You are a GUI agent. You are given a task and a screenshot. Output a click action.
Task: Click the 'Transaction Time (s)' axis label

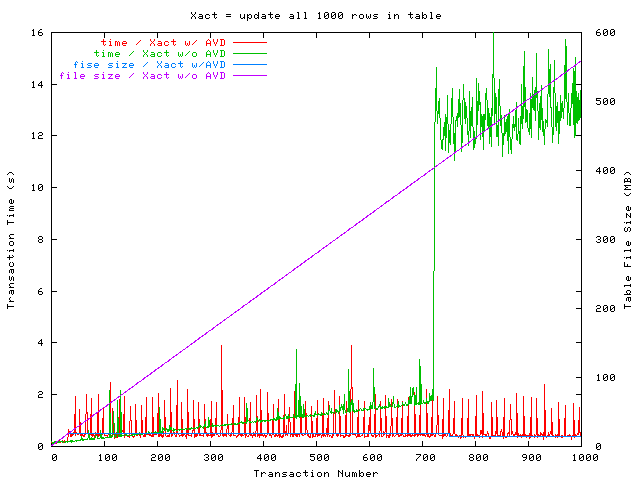tap(12, 240)
